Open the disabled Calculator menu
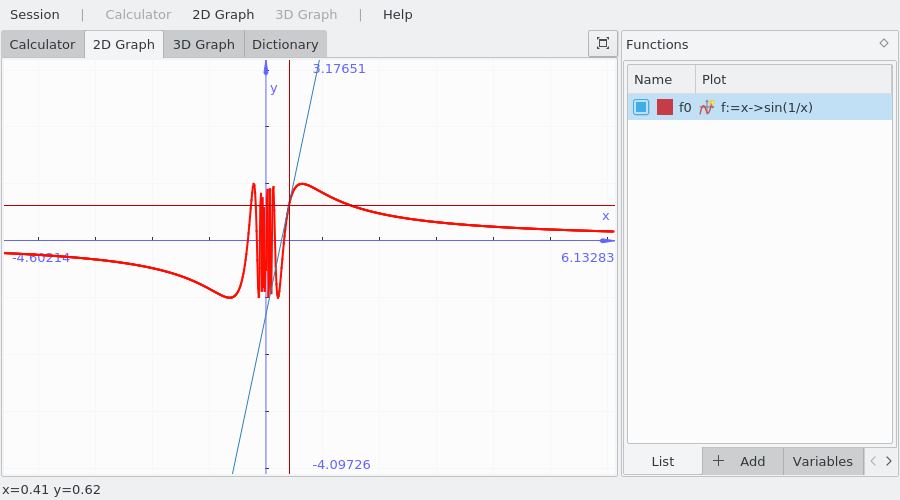This screenshot has width=900, height=500. (x=138, y=15)
